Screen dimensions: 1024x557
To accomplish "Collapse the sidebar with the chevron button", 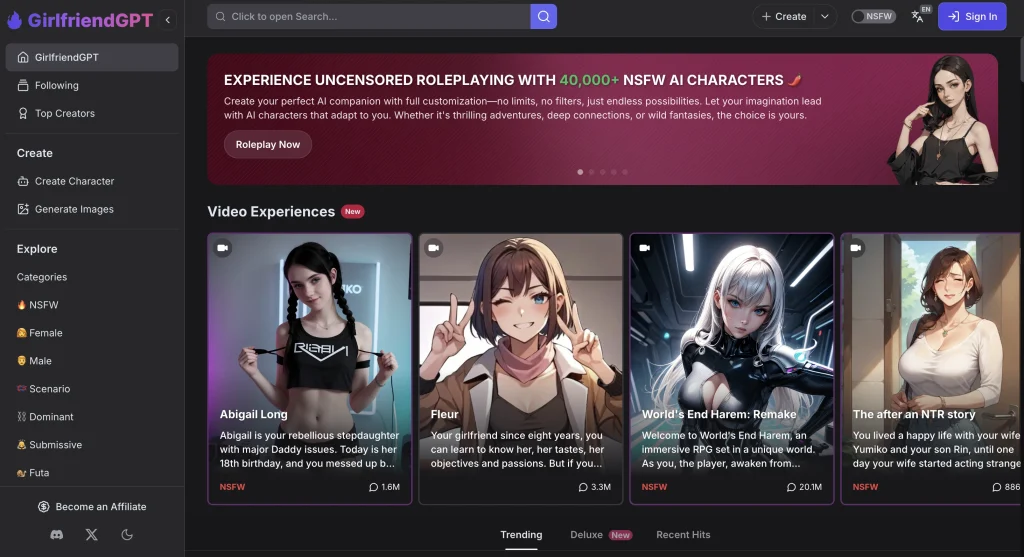I will click(168, 20).
